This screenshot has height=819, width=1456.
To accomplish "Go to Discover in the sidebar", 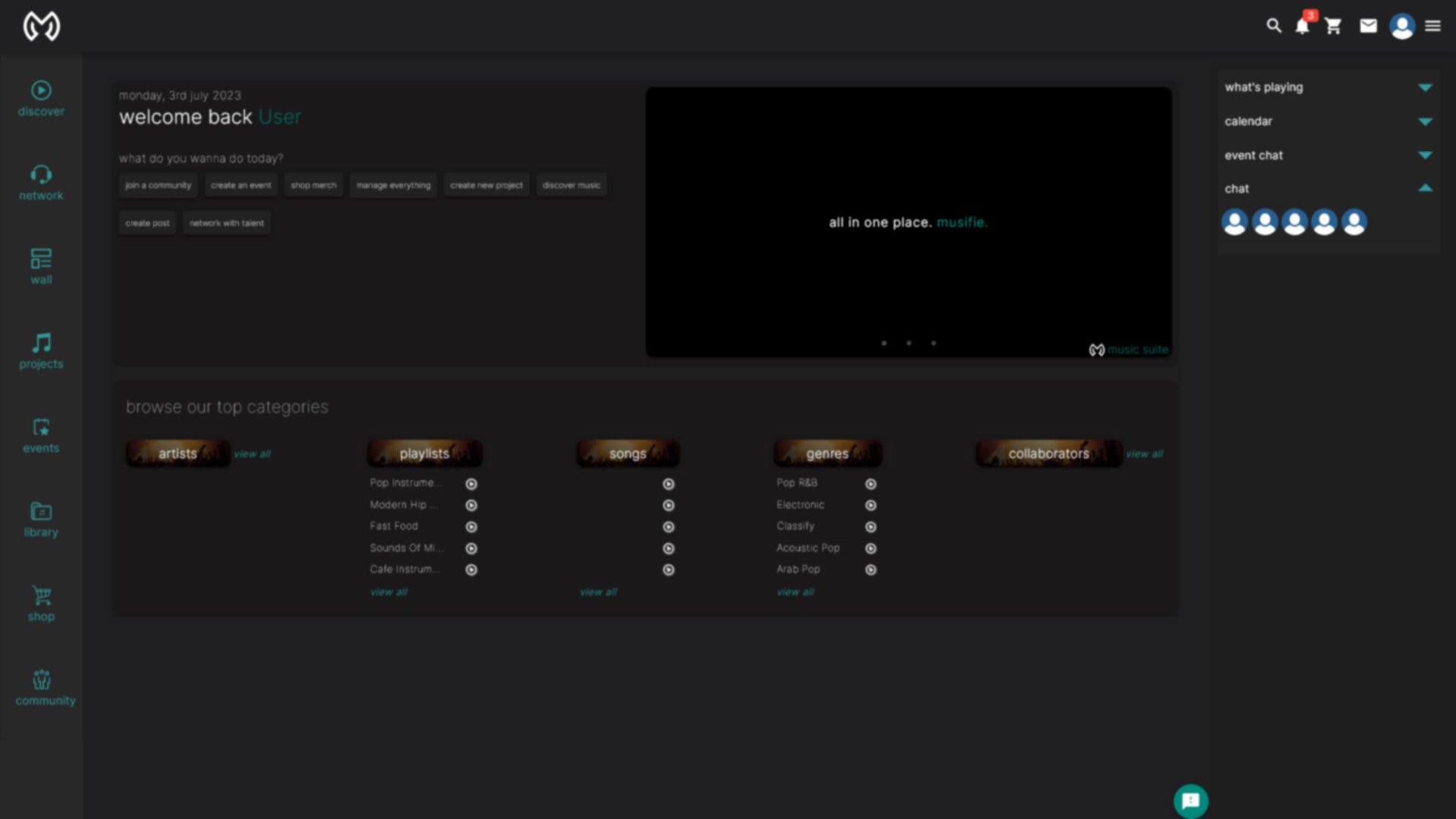I will [41, 99].
